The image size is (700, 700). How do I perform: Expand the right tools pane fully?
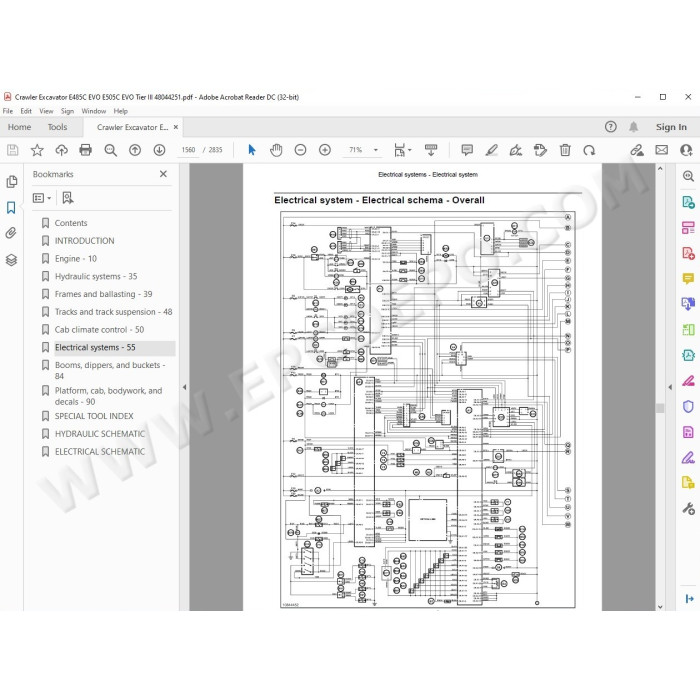click(689, 599)
